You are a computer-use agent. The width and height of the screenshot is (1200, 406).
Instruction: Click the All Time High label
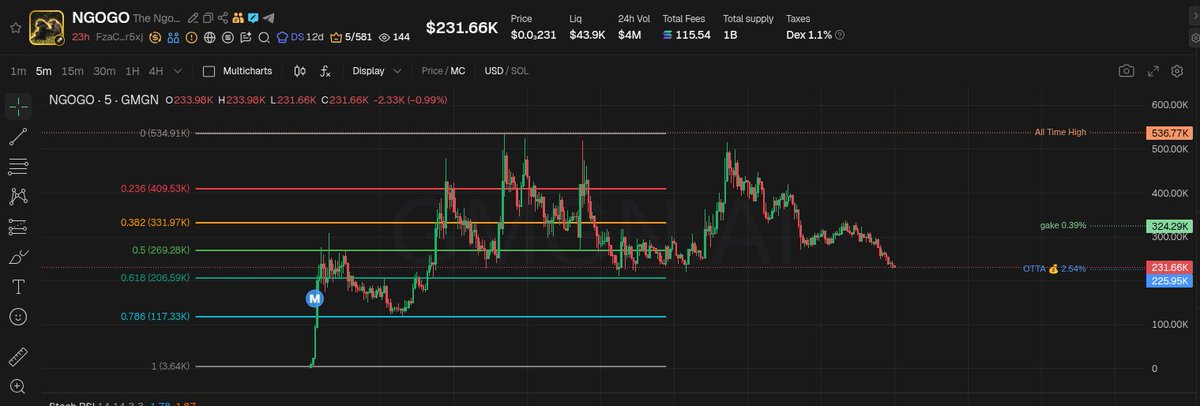click(1060, 132)
